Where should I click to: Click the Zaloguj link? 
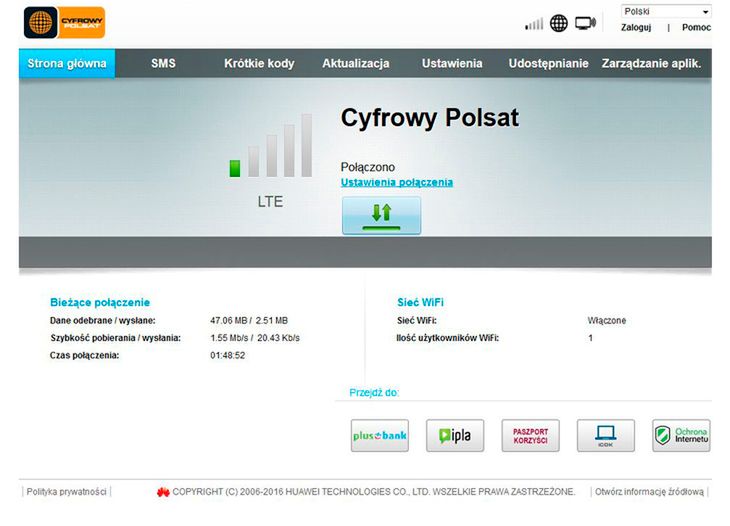[636, 27]
